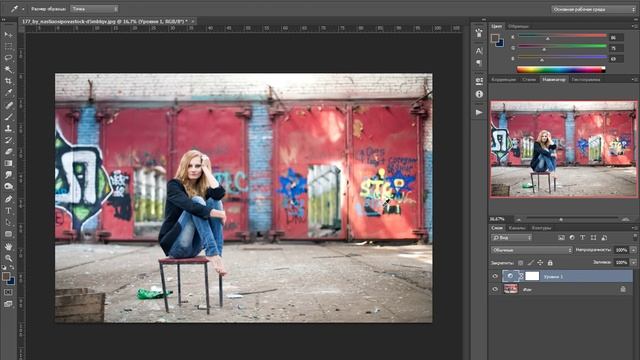This screenshot has height=360, width=640.
Task: Hide the Фон background layer
Action: tap(495, 289)
